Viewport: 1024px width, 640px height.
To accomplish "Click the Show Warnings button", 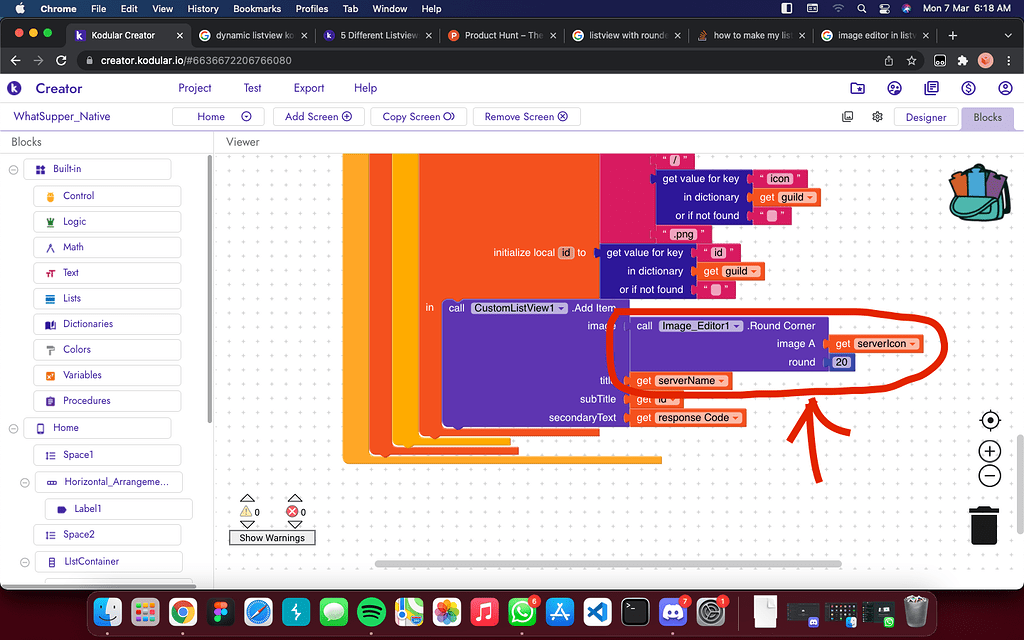I will [272, 537].
